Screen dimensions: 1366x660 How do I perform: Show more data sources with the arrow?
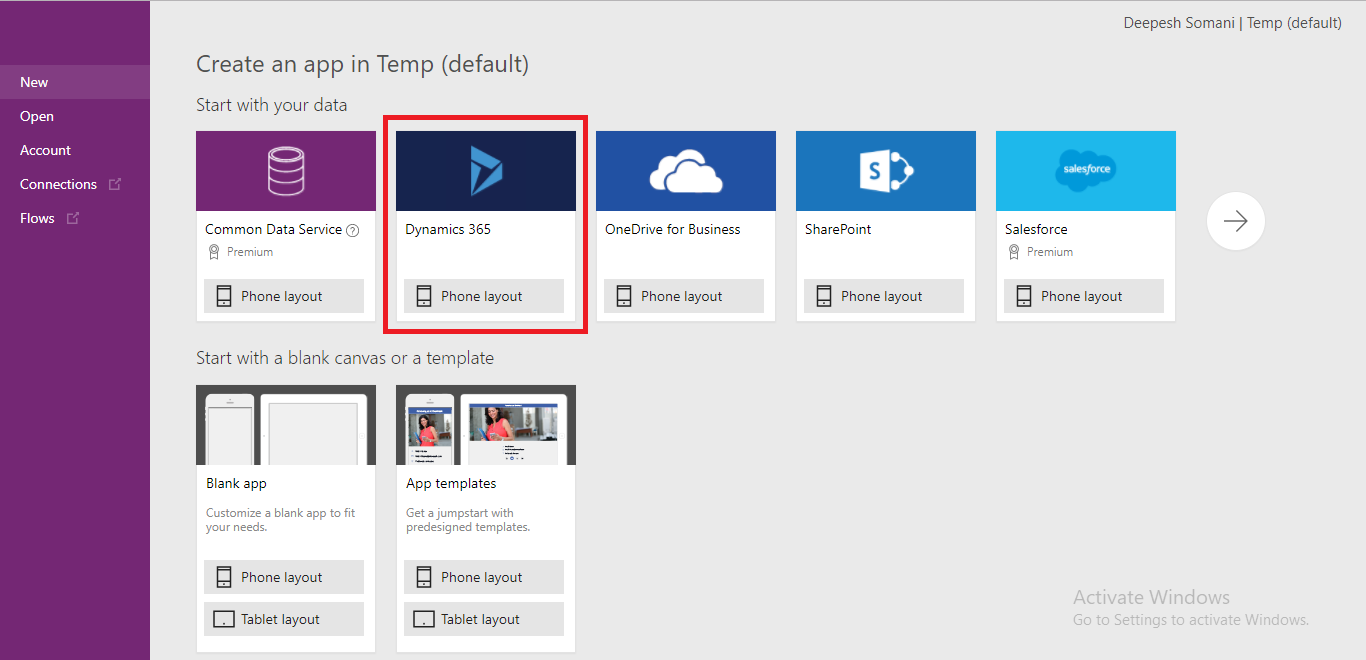pyautogui.click(x=1236, y=221)
